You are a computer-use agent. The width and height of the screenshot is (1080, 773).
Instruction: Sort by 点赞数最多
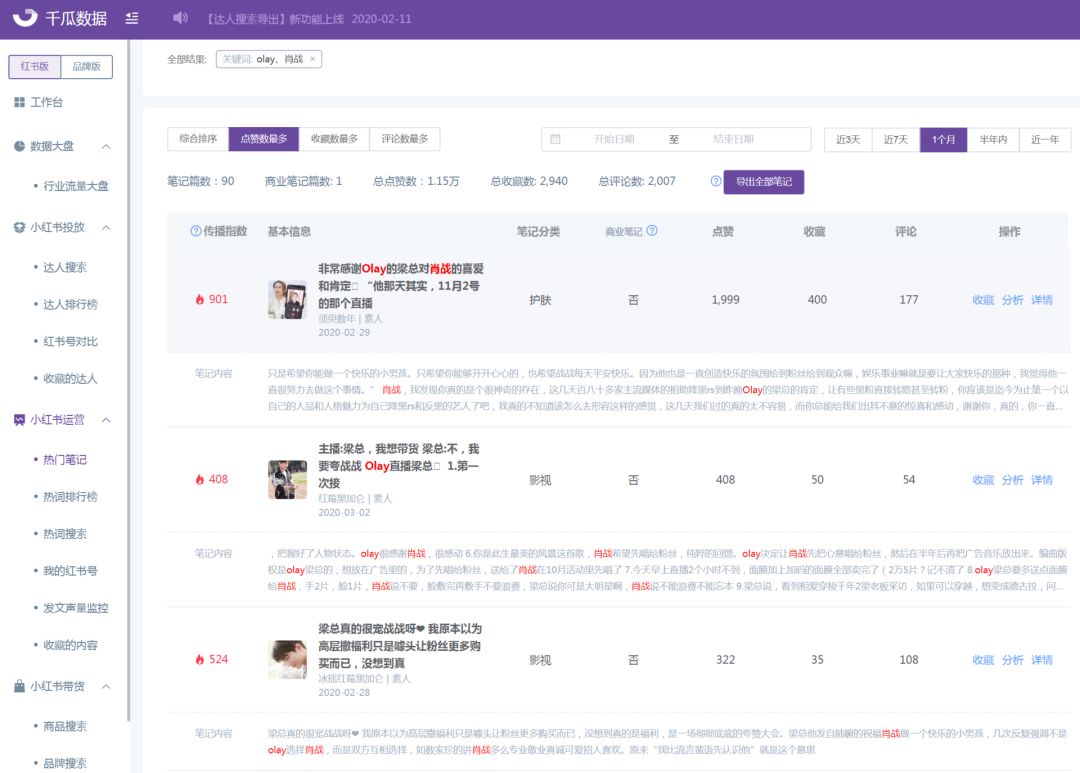coord(264,139)
